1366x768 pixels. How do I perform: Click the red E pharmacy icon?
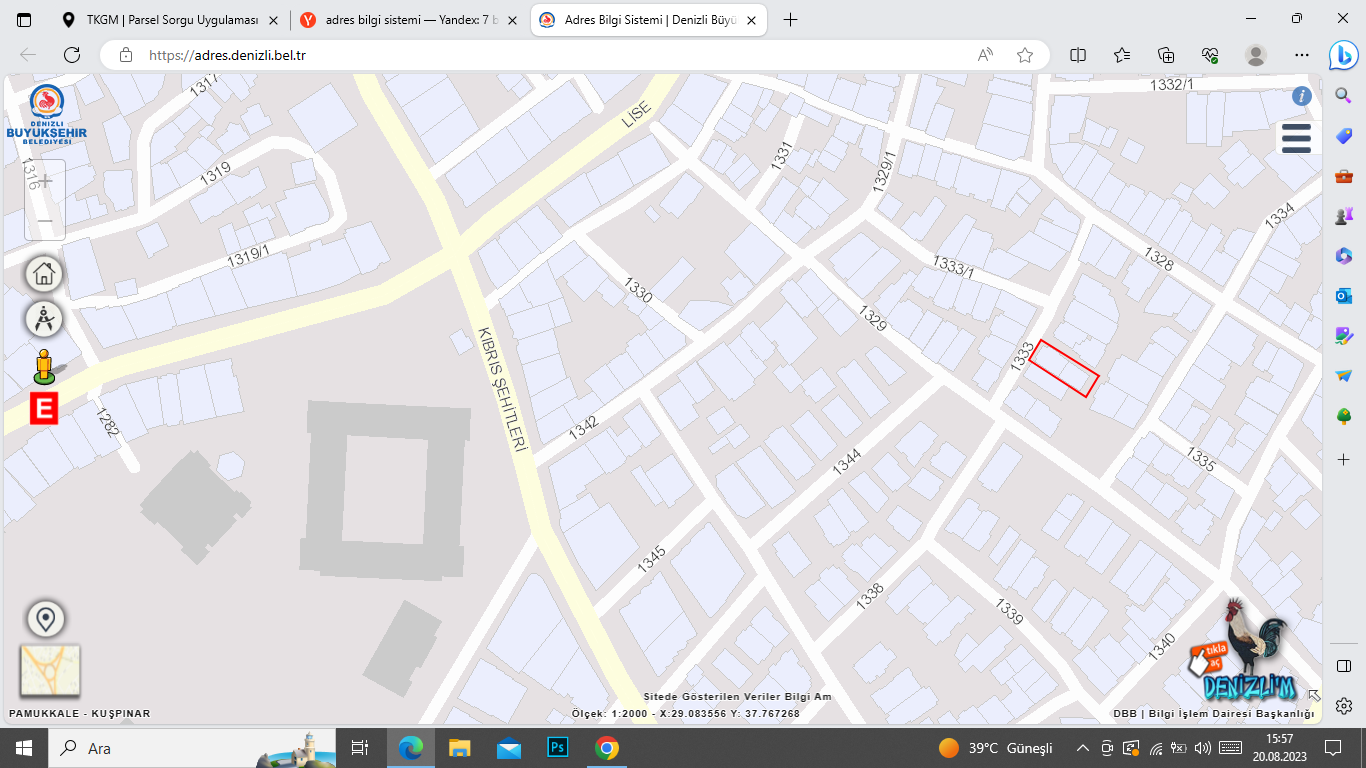tap(44, 408)
